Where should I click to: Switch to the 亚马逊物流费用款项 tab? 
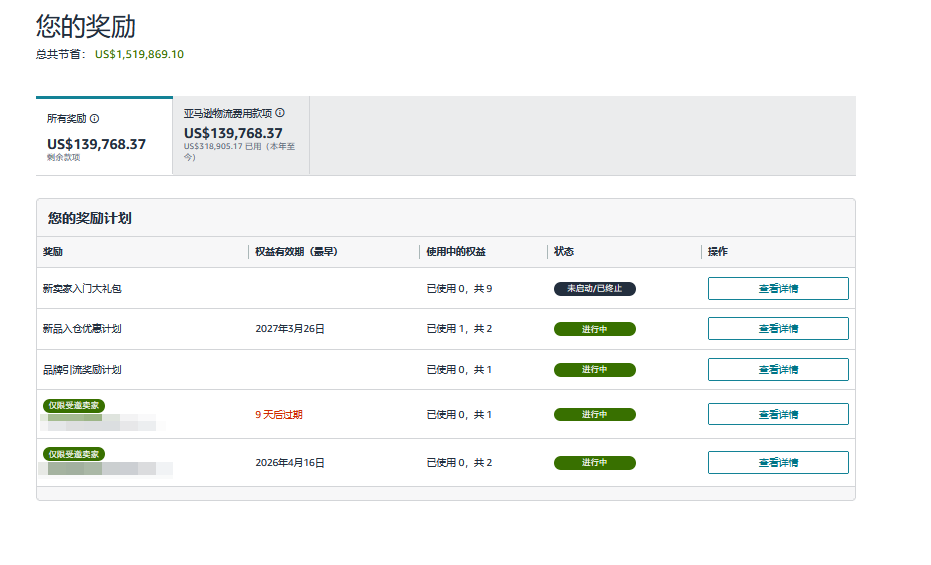[x=240, y=136]
